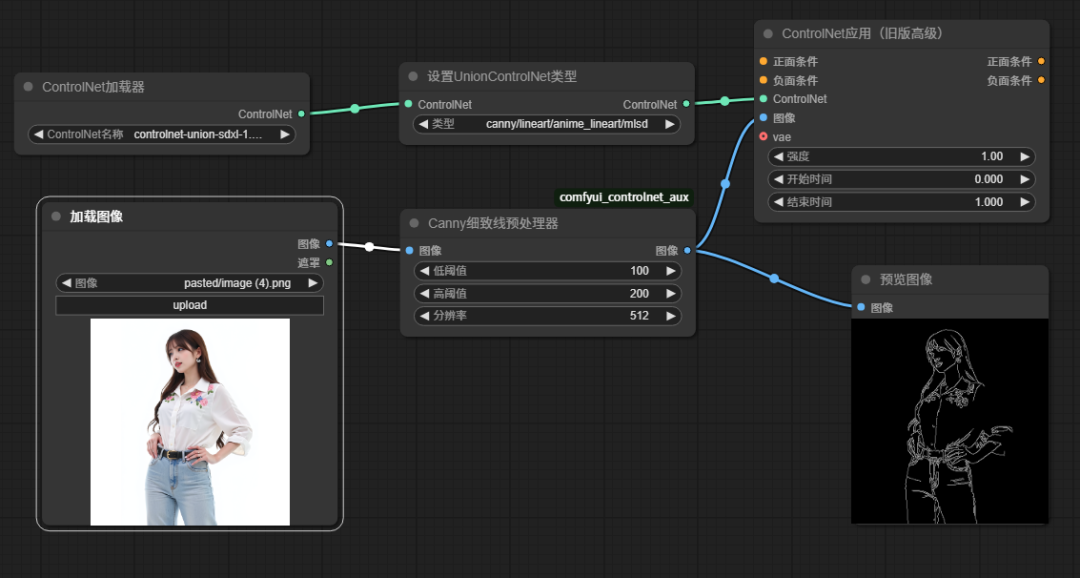Open the ControlNet名称 model dropdown

click(x=162, y=134)
